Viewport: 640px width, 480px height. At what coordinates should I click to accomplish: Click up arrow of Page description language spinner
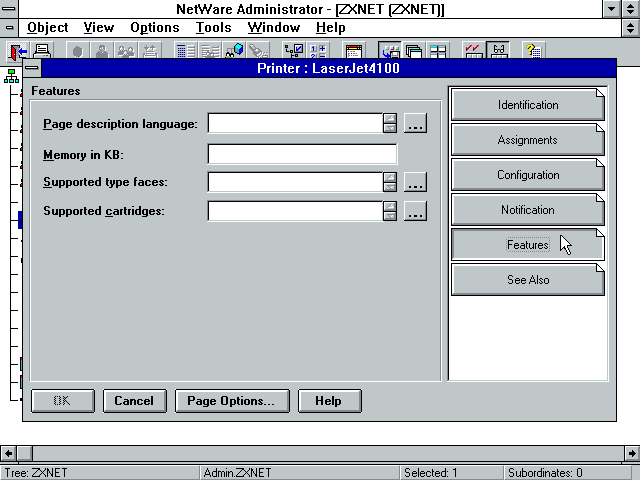(390, 118)
